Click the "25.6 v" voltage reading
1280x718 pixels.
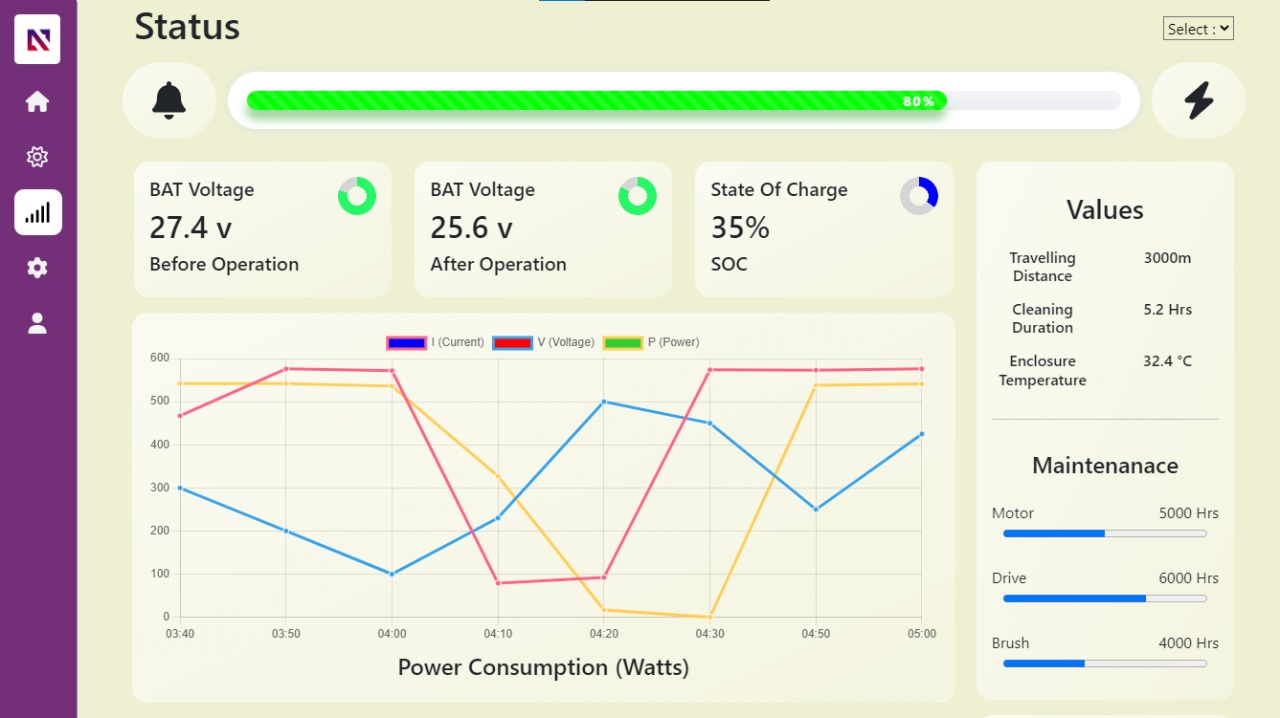[x=471, y=228]
